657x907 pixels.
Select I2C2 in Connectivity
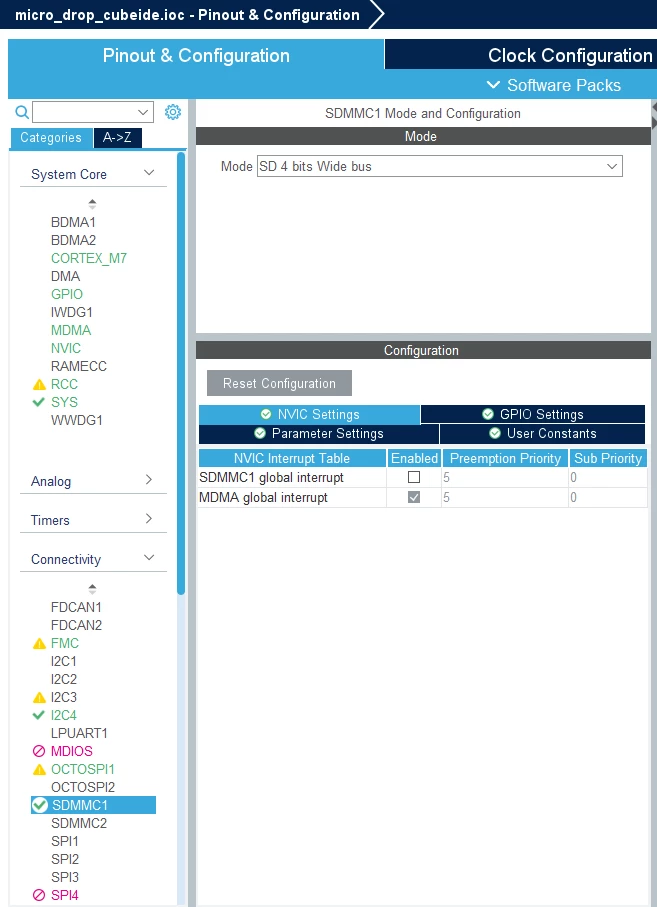64,679
